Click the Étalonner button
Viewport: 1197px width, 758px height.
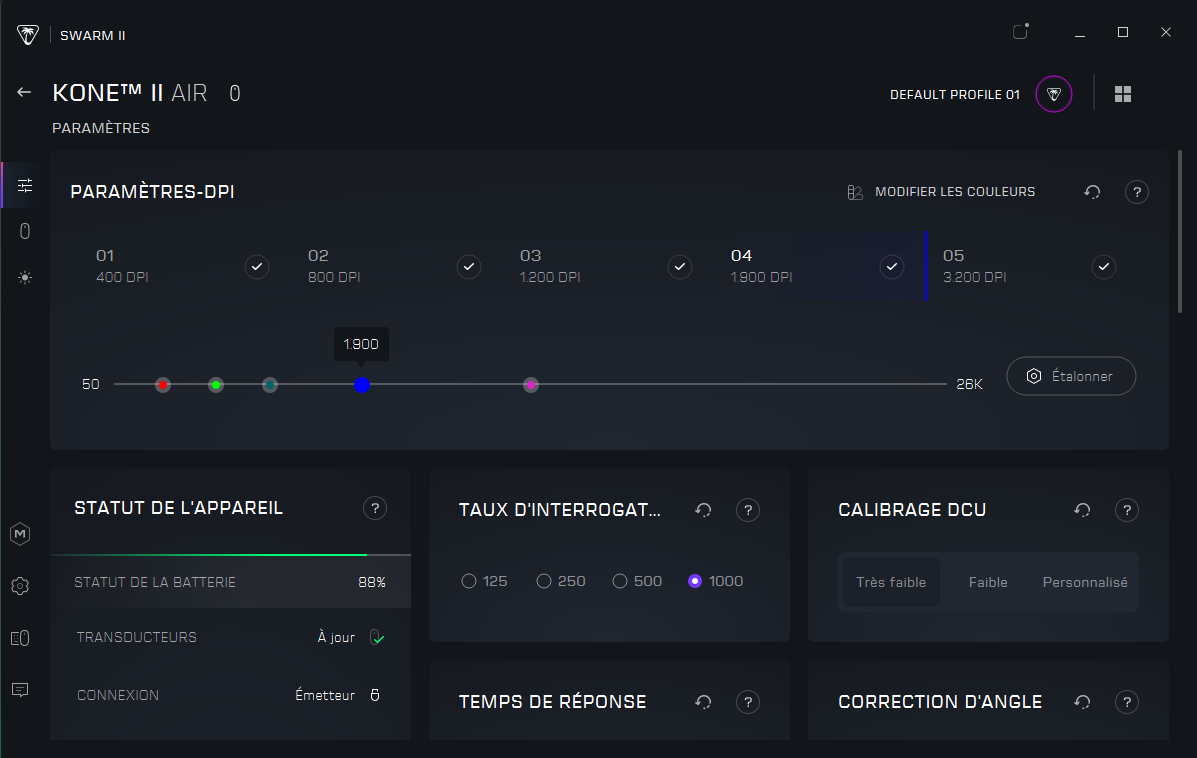[1071, 376]
